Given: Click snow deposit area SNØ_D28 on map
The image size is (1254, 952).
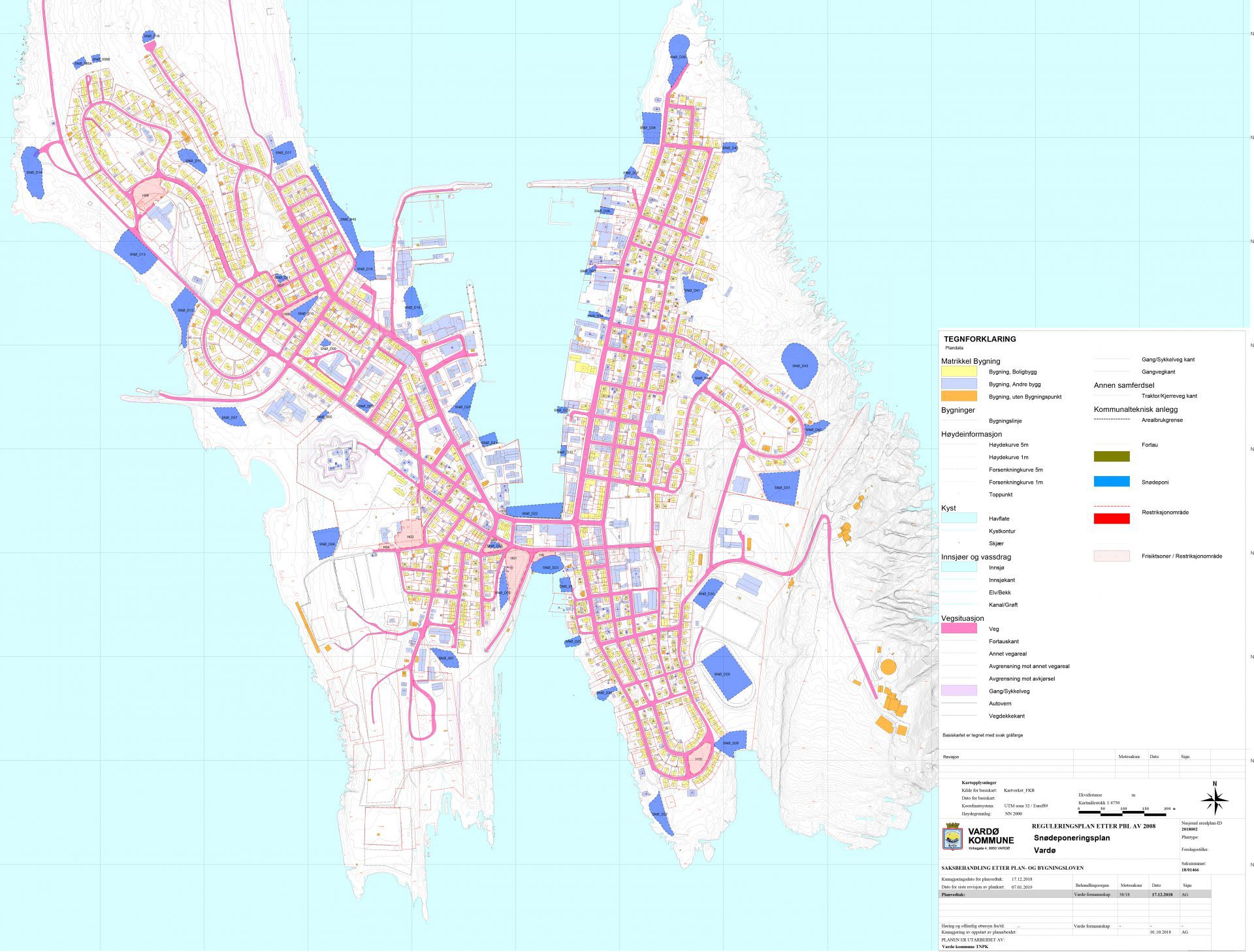Looking at the screenshot, I should coord(731,743).
